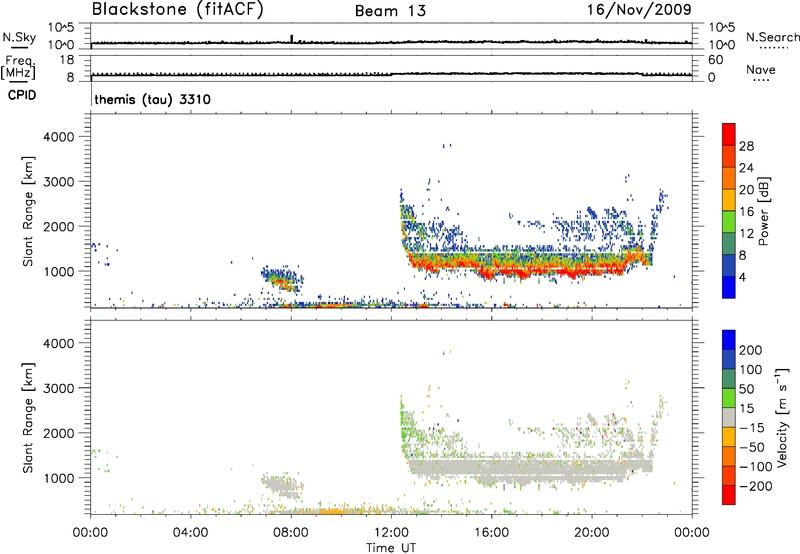This screenshot has width=800, height=554.
Task: Click the 'N.Search' legend label
Action: pyautogui.click(x=772, y=37)
